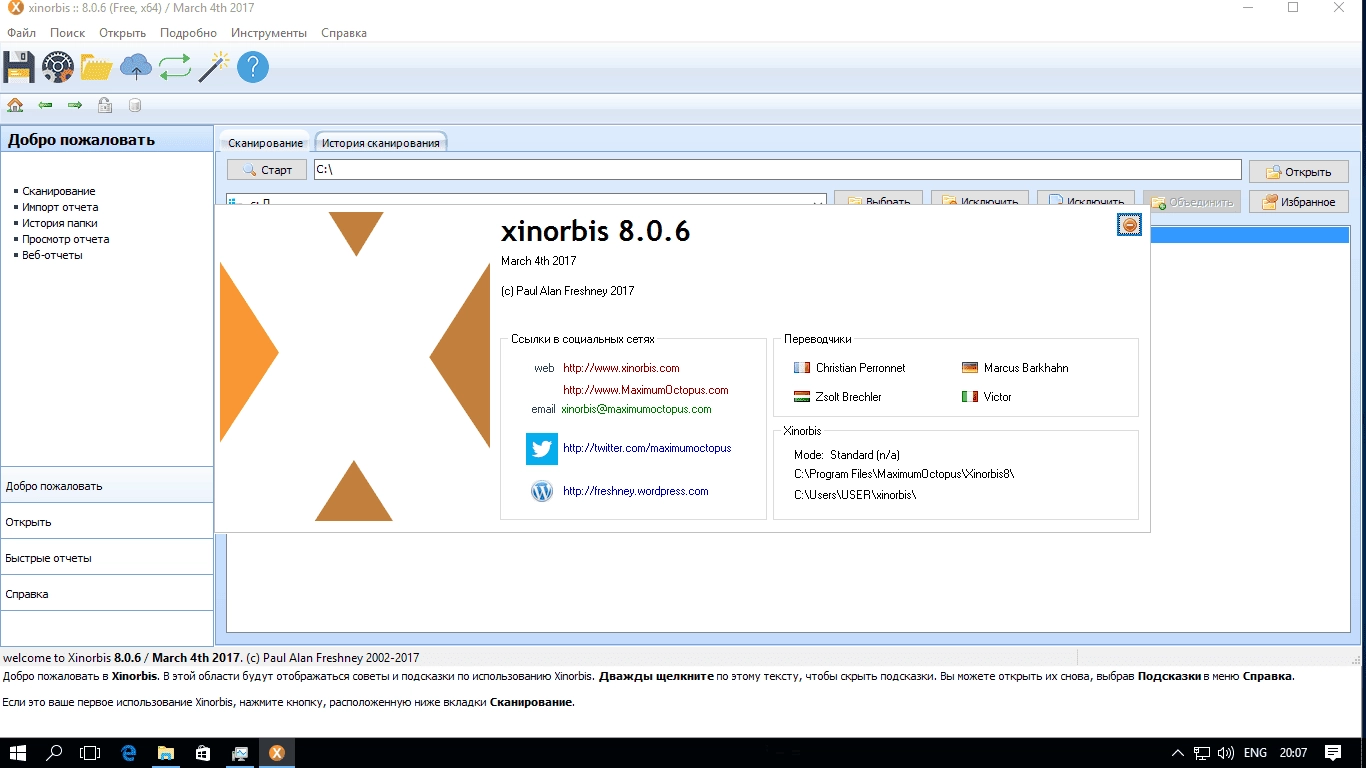Click the floppy disk save icon
1366x768 pixels.
(x=19, y=67)
